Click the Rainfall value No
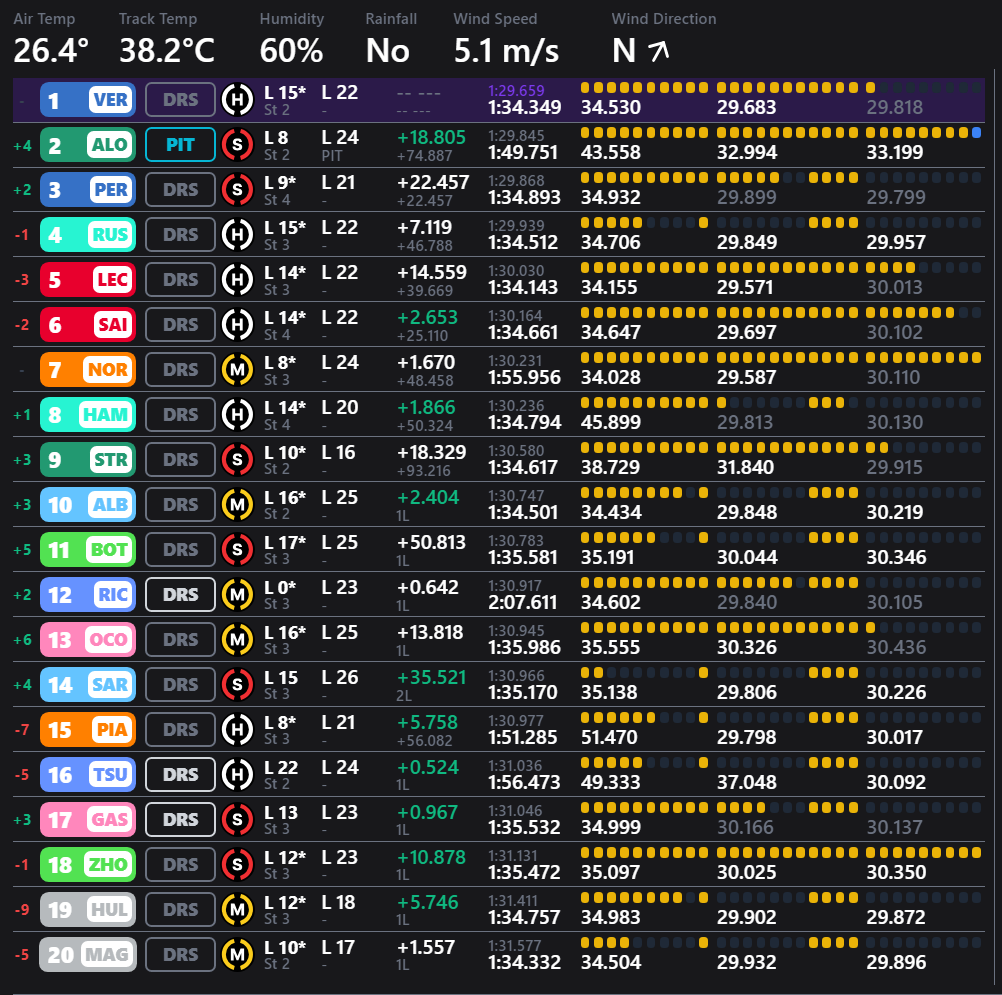The height and width of the screenshot is (995, 1002). coord(387,51)
